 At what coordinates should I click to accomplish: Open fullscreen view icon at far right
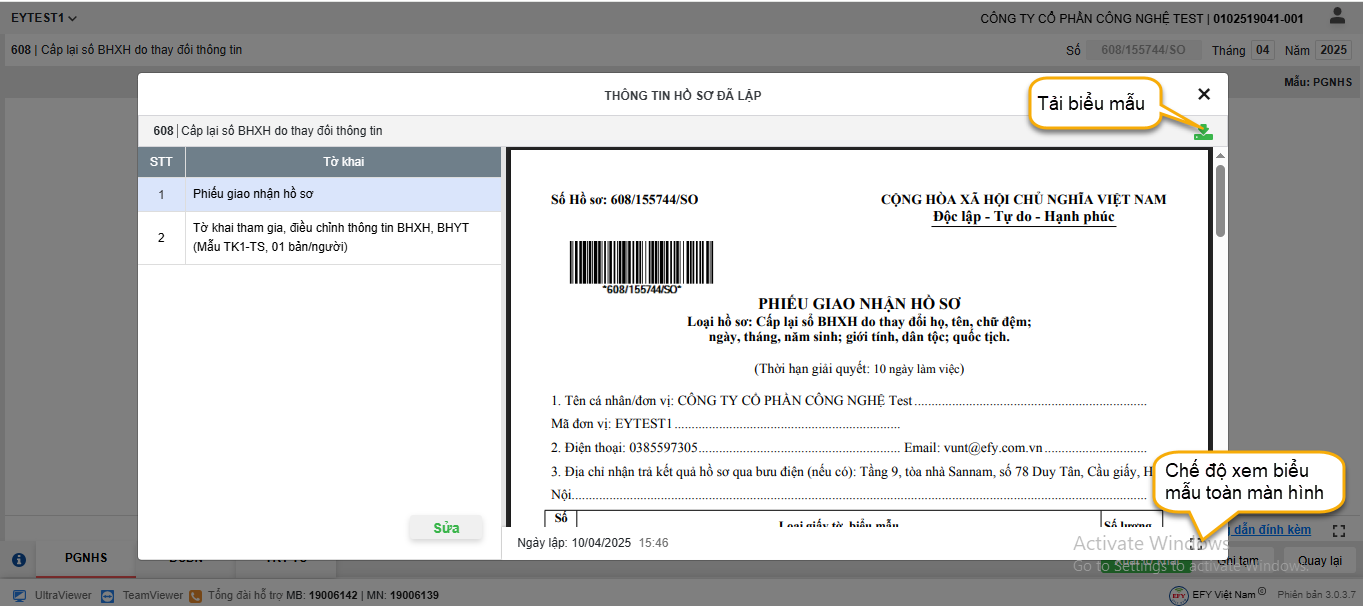click(x=1340, y=531)
